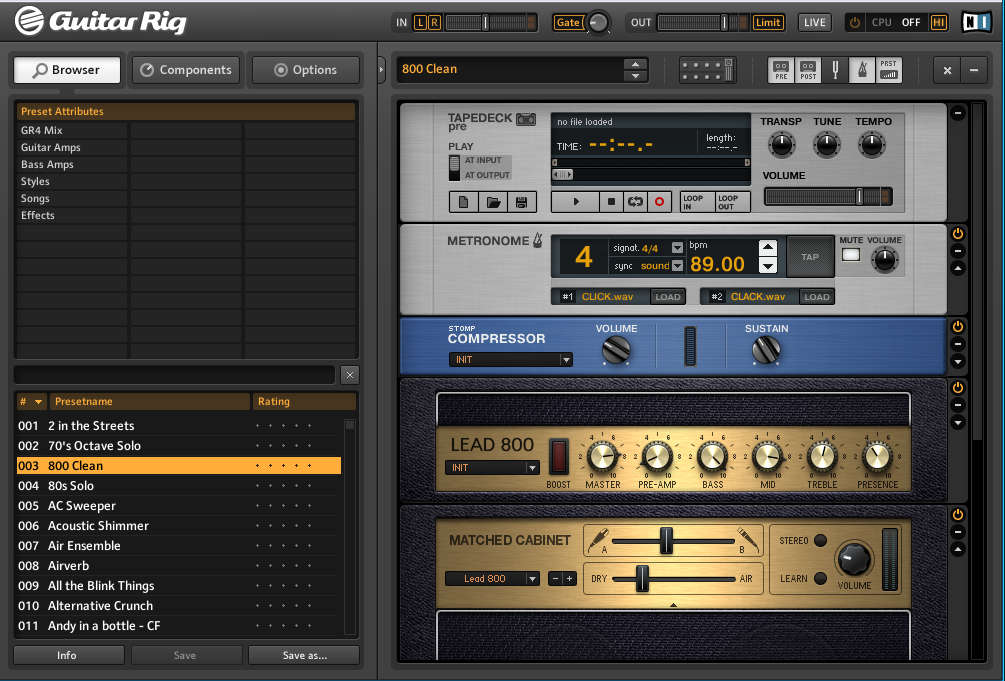This screenshot has height=681, width=1005.
Task: Click the Native Instruments NI logo
Action: 977,22
